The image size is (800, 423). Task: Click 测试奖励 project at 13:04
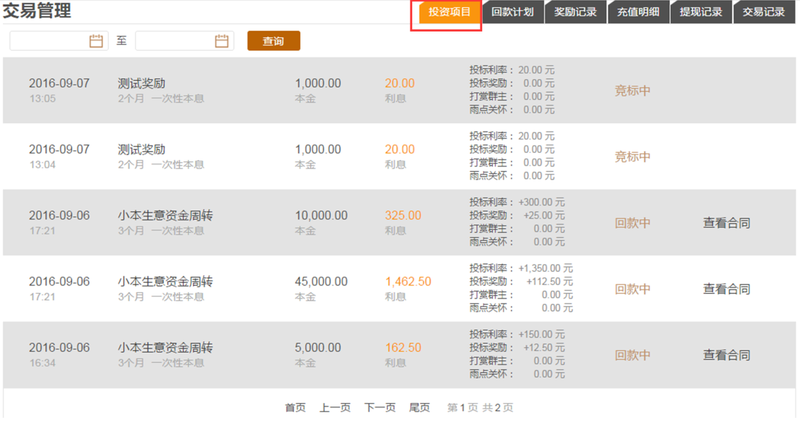[x=141, y=150]
